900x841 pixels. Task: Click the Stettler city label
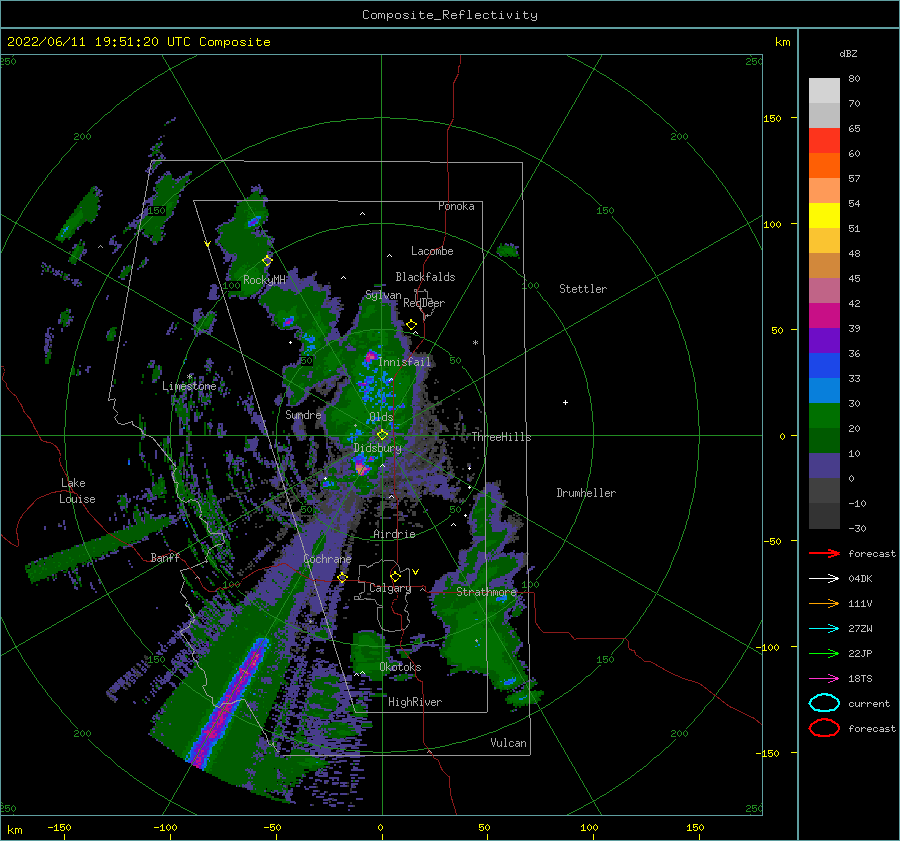[x=583, y=289]
